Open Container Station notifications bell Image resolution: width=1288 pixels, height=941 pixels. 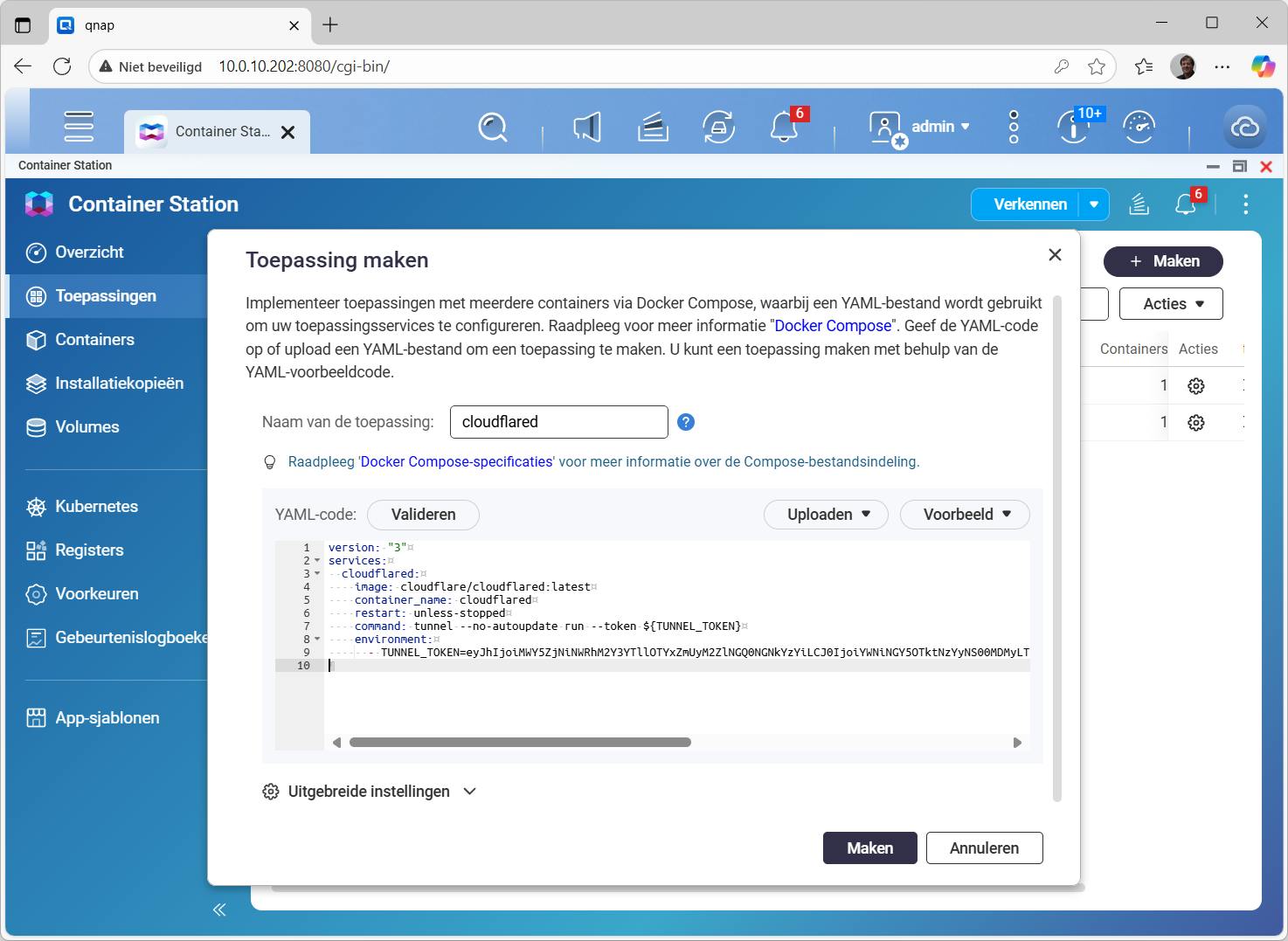[x=1186, y=204]
